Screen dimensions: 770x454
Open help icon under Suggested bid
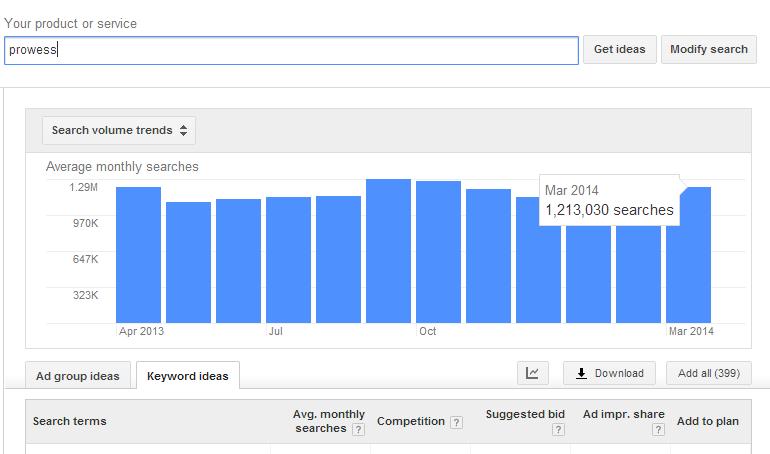tap(558, 430)
